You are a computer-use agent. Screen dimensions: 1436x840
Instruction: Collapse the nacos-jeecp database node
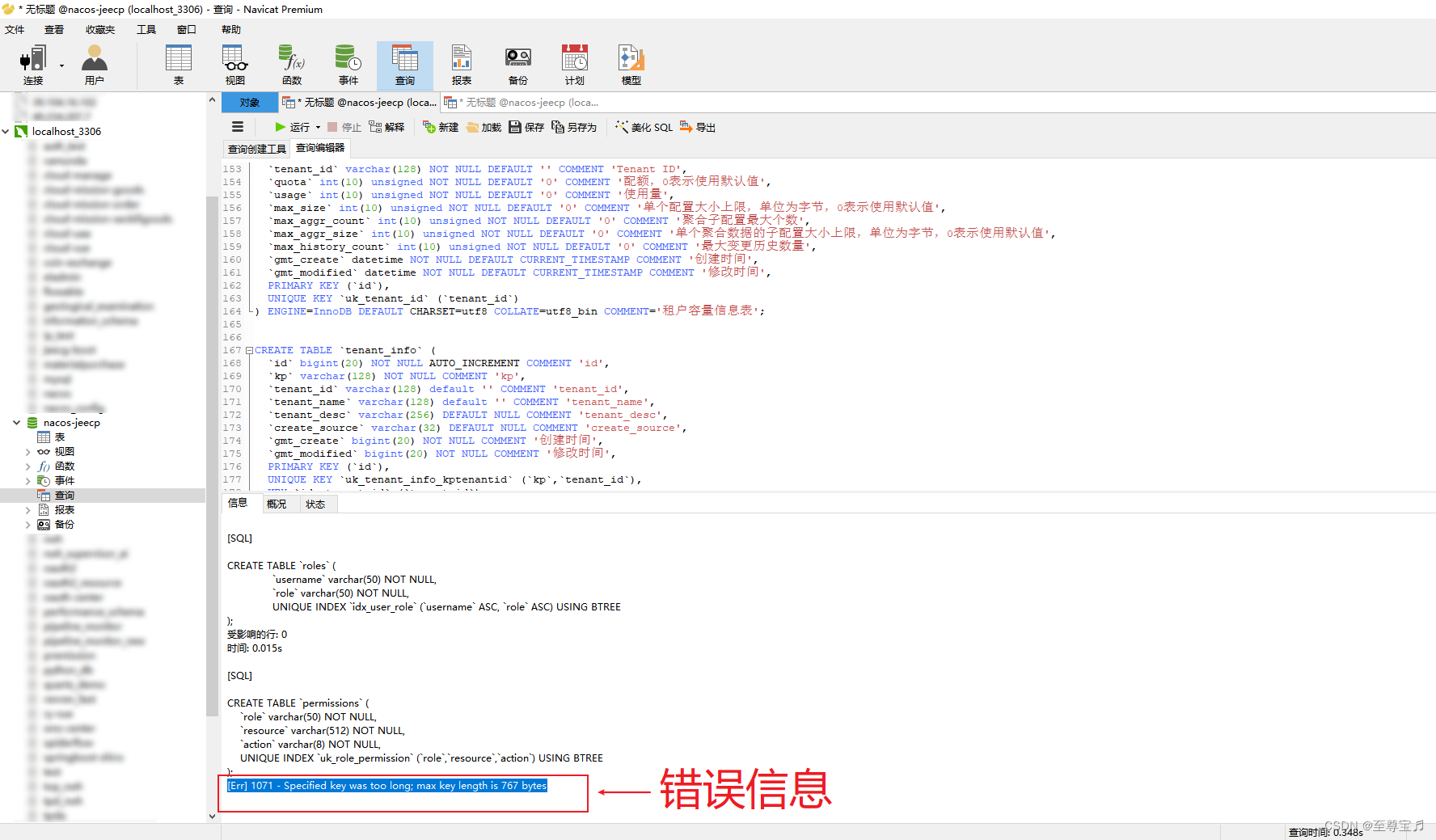[x=16, y=422]
